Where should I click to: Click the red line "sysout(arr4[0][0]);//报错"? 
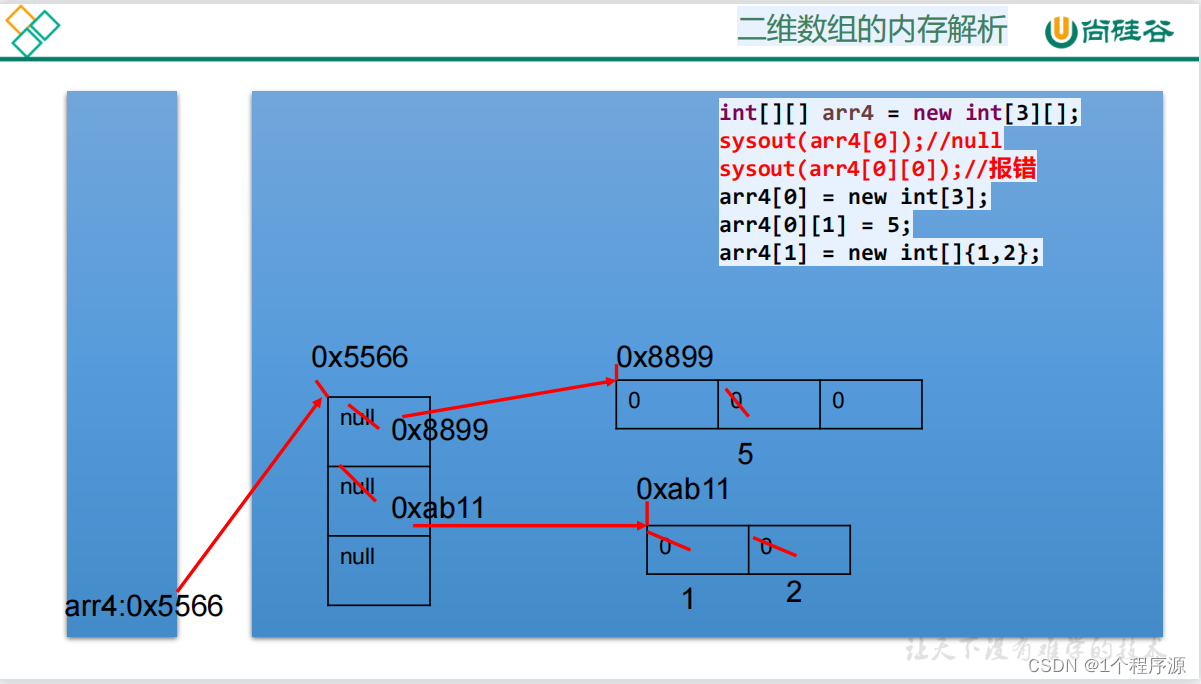click(x=877, y=169)
